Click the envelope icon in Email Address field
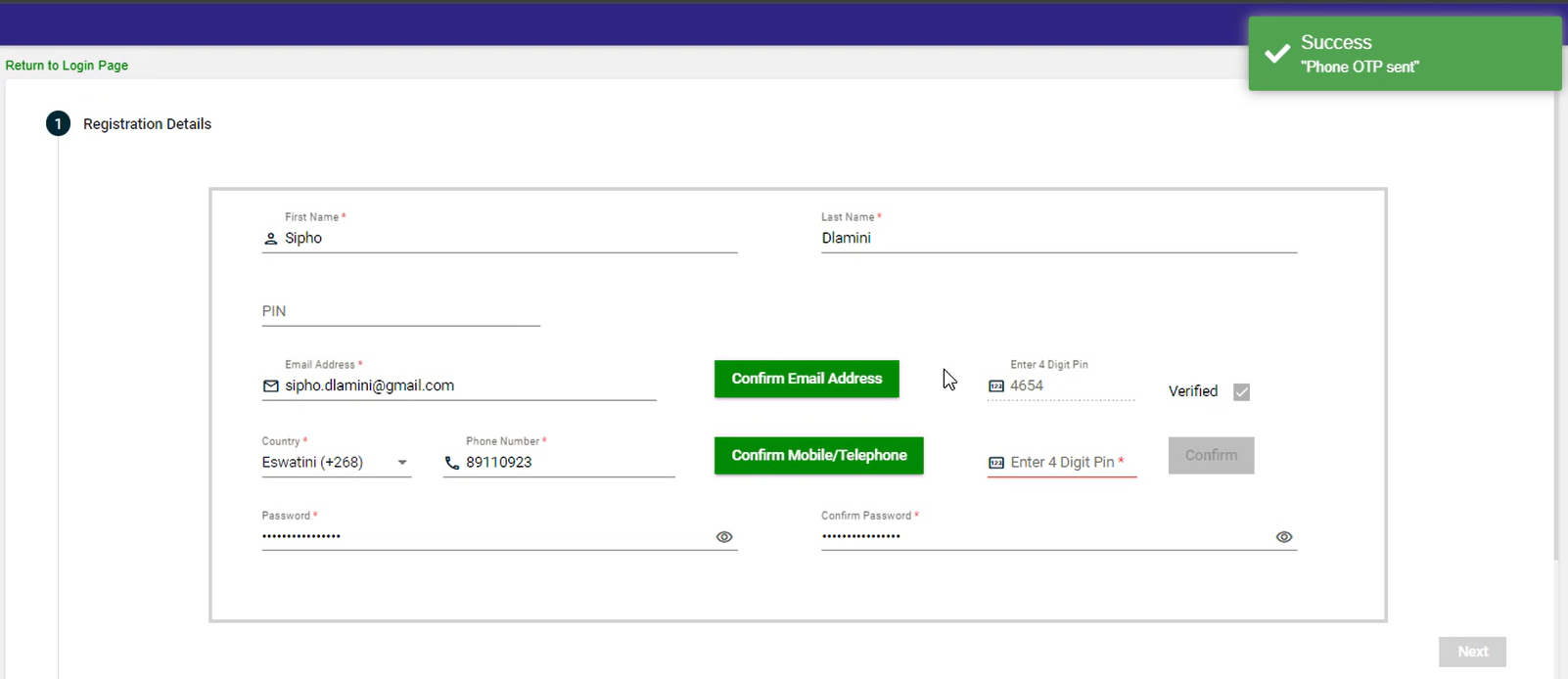Image resolution: width=1568 pixels, height=679 pixels. (x=271, y=386)
